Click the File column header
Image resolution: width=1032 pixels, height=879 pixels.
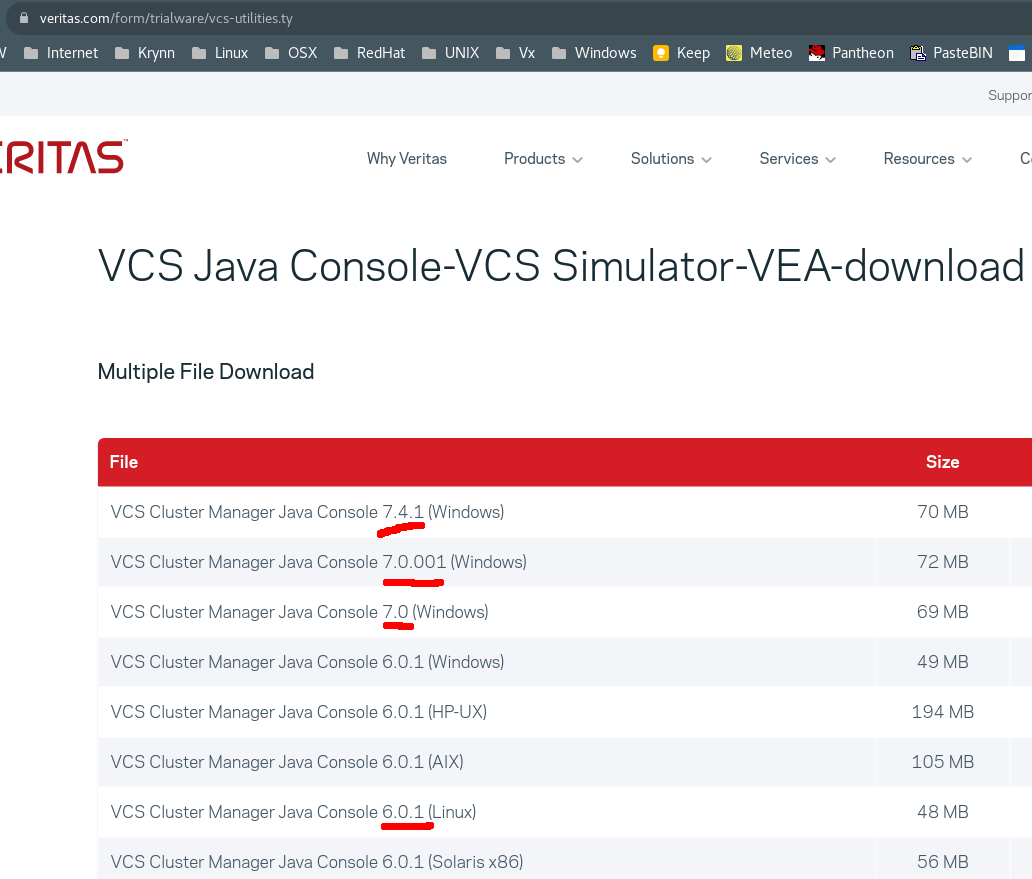pos(124,462)
